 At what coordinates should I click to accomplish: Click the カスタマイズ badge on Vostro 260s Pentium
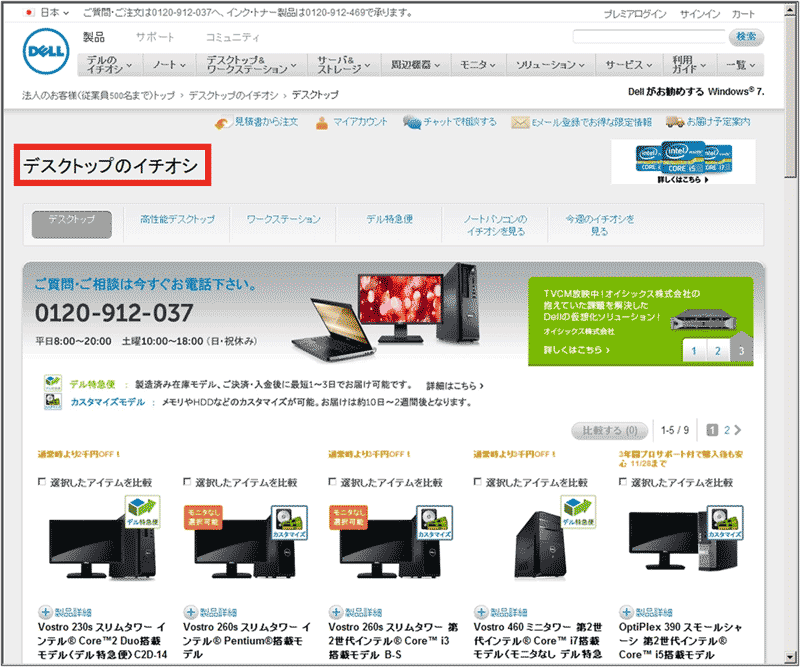[289, 523]
